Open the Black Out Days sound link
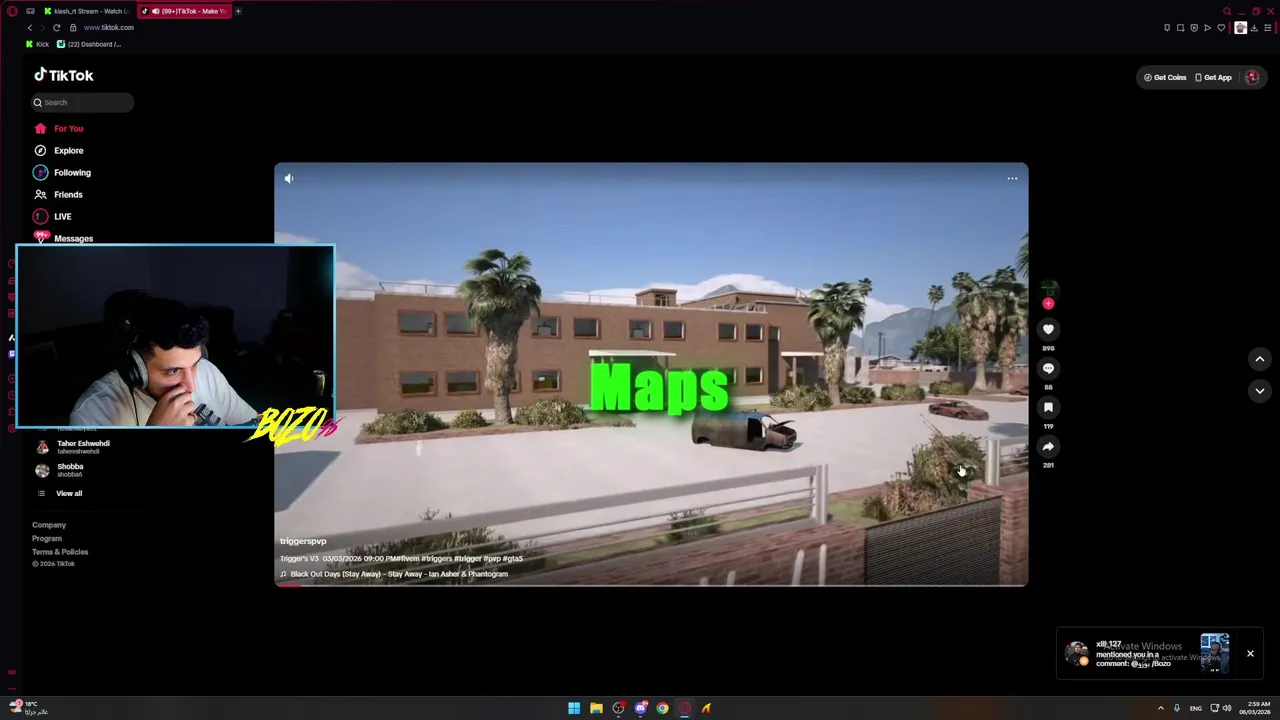This screenshot has width=1280, height=720. tap(398, 574)
